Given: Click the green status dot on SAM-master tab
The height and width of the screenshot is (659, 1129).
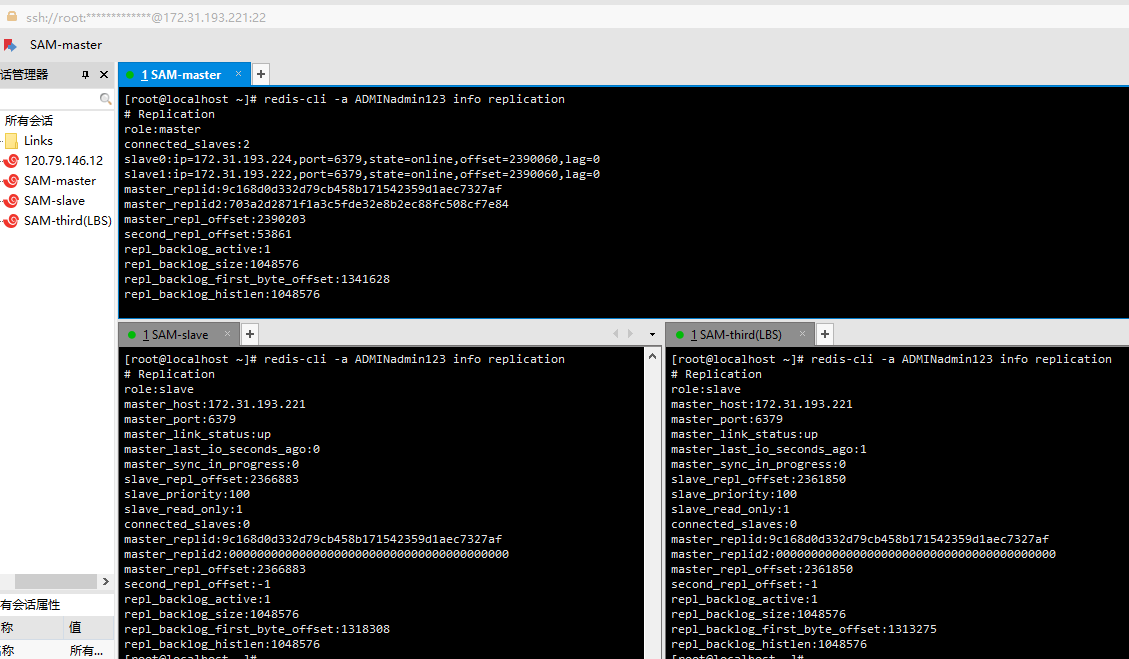Looking at the screenshot, I should [x=130, y=75].
